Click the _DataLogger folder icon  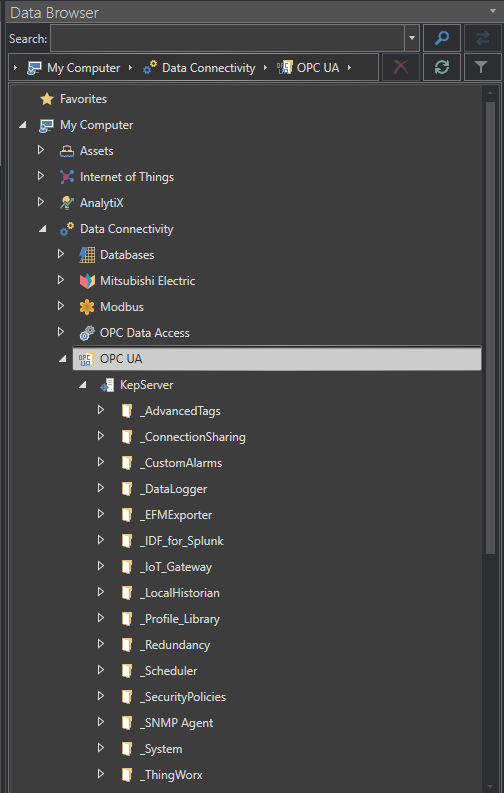pos(127,489)
